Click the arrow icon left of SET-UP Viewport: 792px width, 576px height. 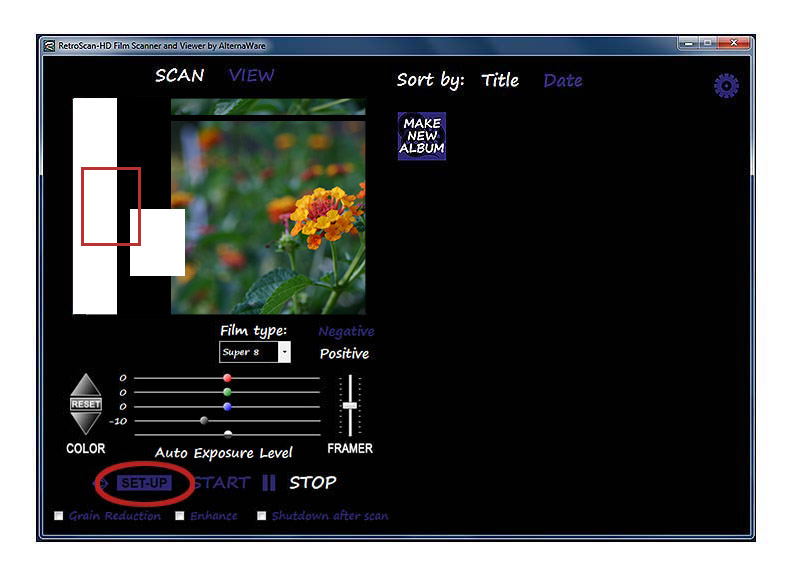100,483
